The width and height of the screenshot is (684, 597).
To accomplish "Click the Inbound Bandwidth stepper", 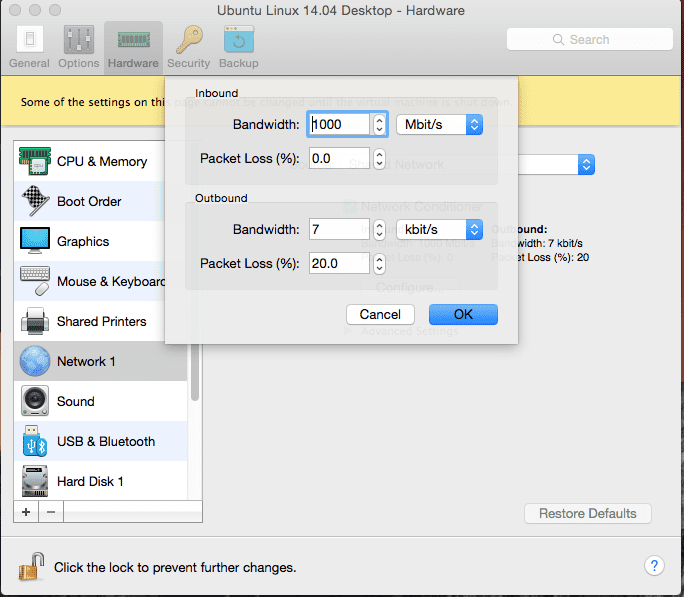I will pos(380,124).
